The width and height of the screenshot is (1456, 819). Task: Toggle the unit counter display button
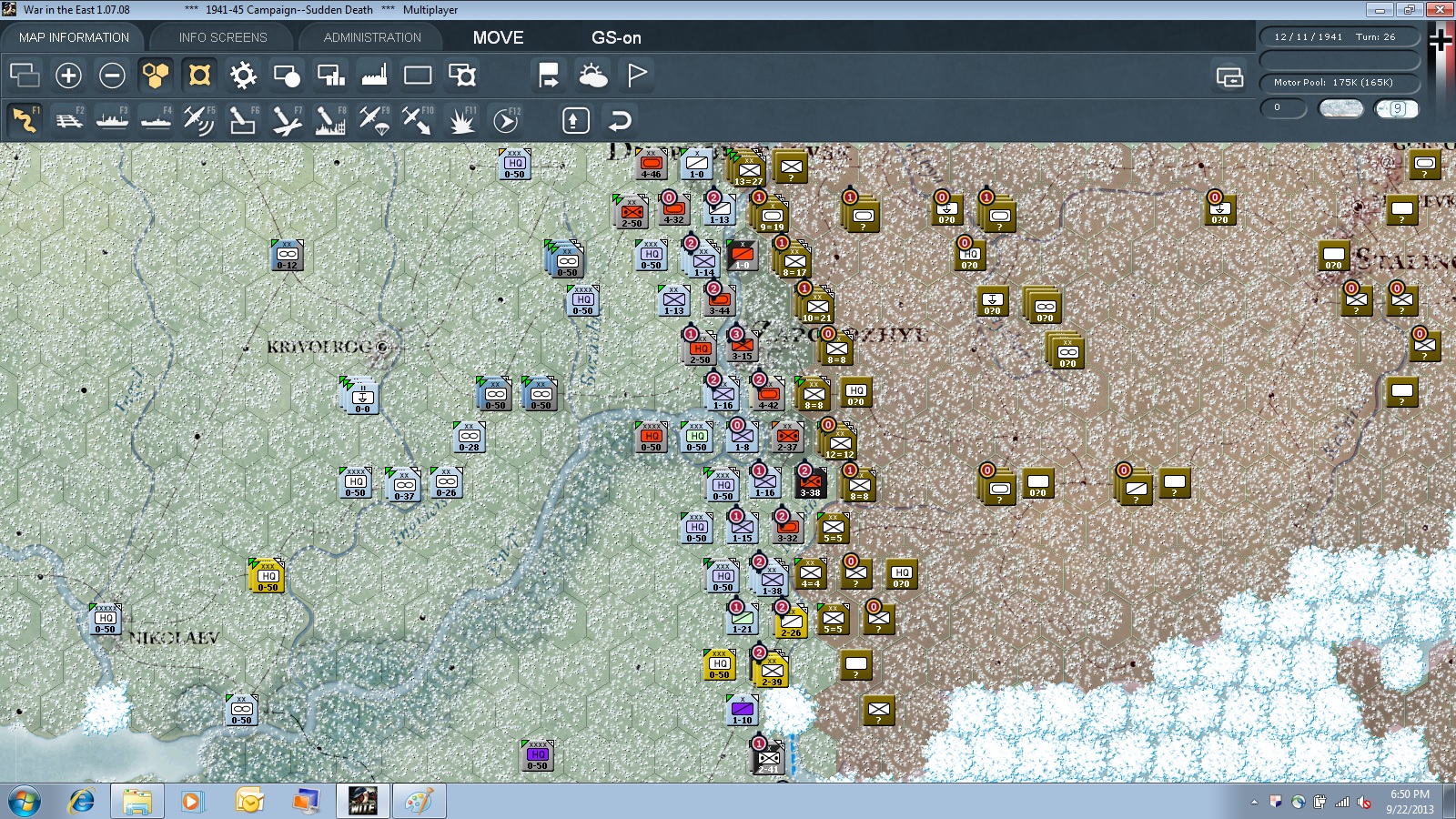tap(199, 76)
